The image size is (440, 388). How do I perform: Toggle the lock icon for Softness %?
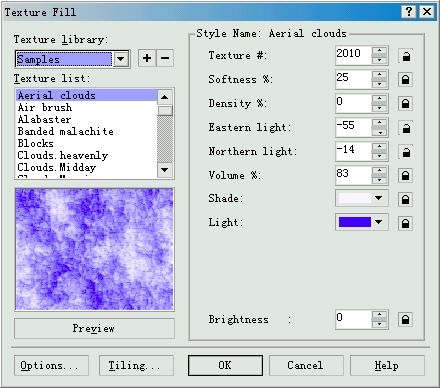click(x=405, y=80)
